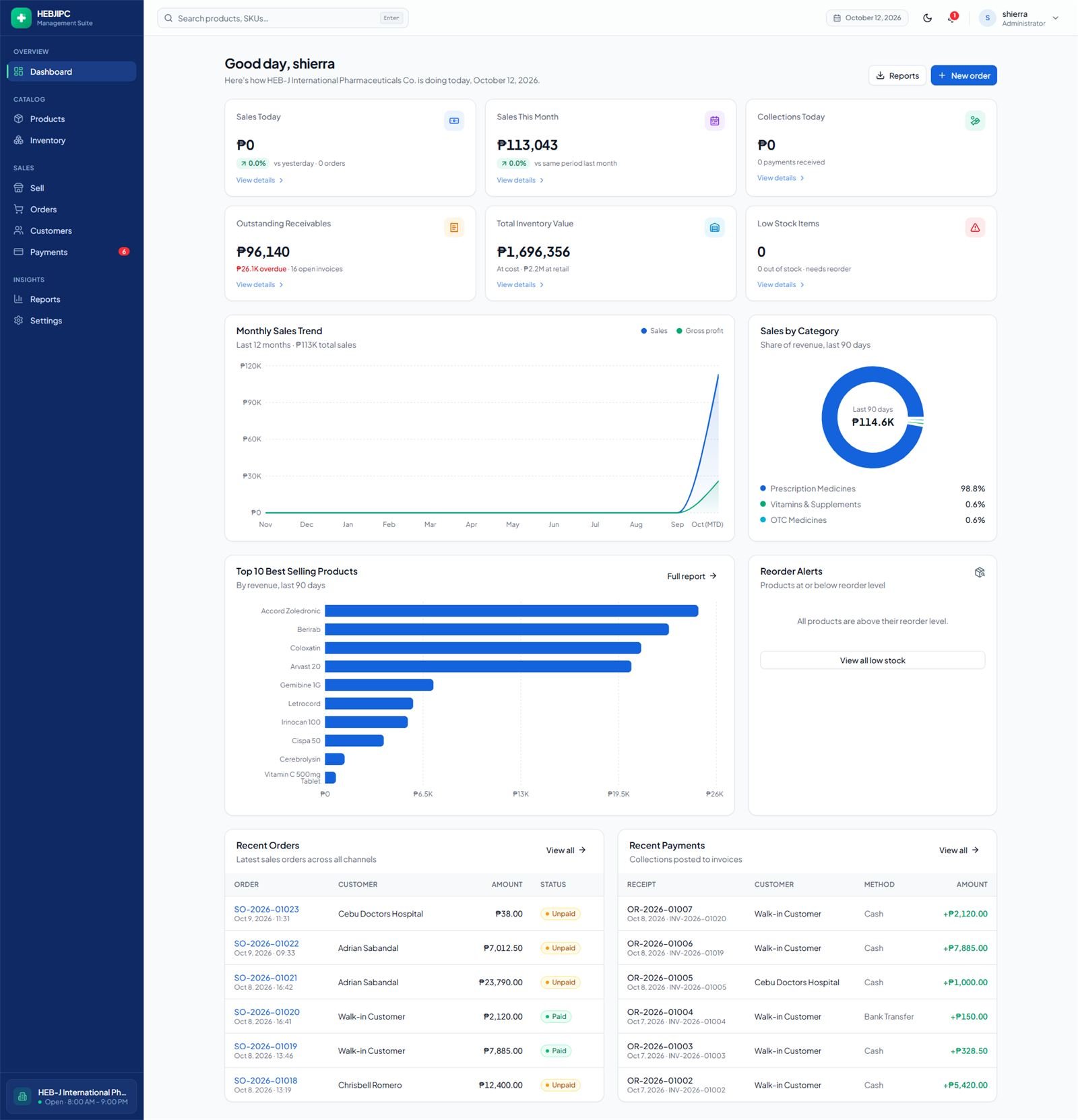The image size is (1078, 1120).
Task: Click the Accord Zoledronic bar in chart
Action: [x=511, y=611]
